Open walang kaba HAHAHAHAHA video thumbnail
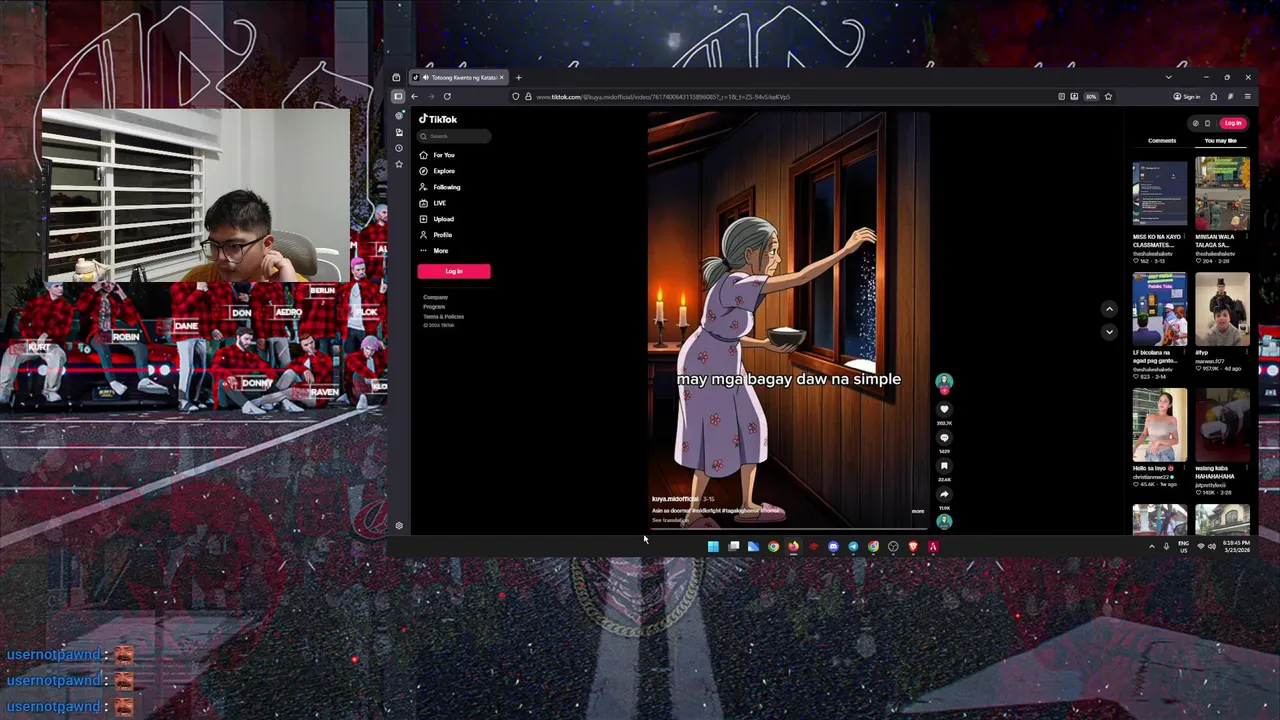Screen dimensions: 1280x720 click(x=1222, y=425)
